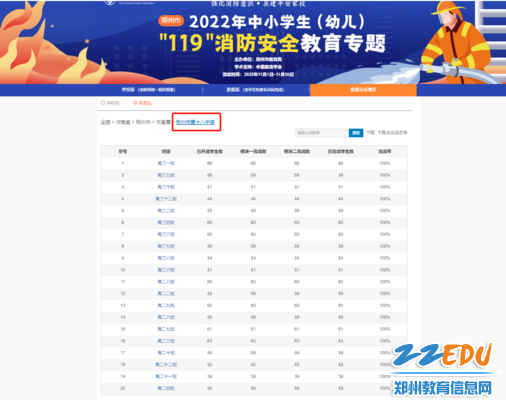Click the blue 搜索 search button
The height and width of the screenshot is (400, 506).
pos(356,133)
